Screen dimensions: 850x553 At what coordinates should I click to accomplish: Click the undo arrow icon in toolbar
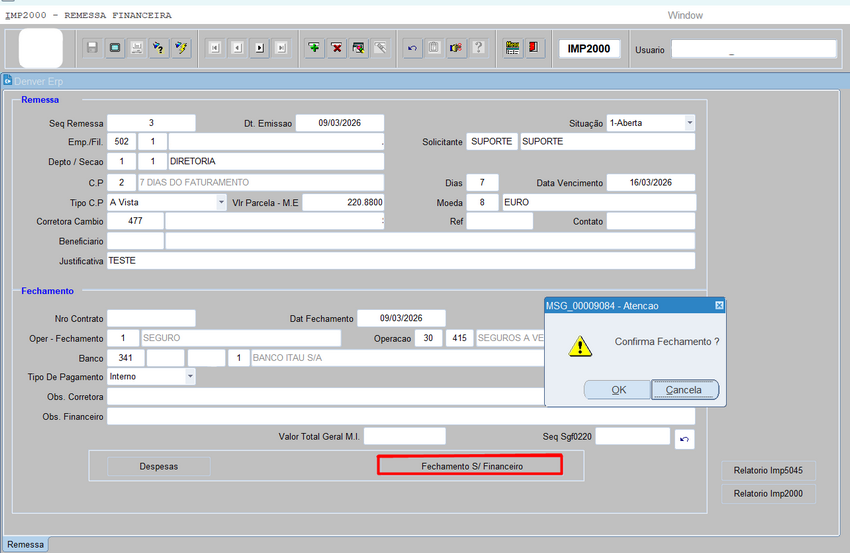click(412, 48)
